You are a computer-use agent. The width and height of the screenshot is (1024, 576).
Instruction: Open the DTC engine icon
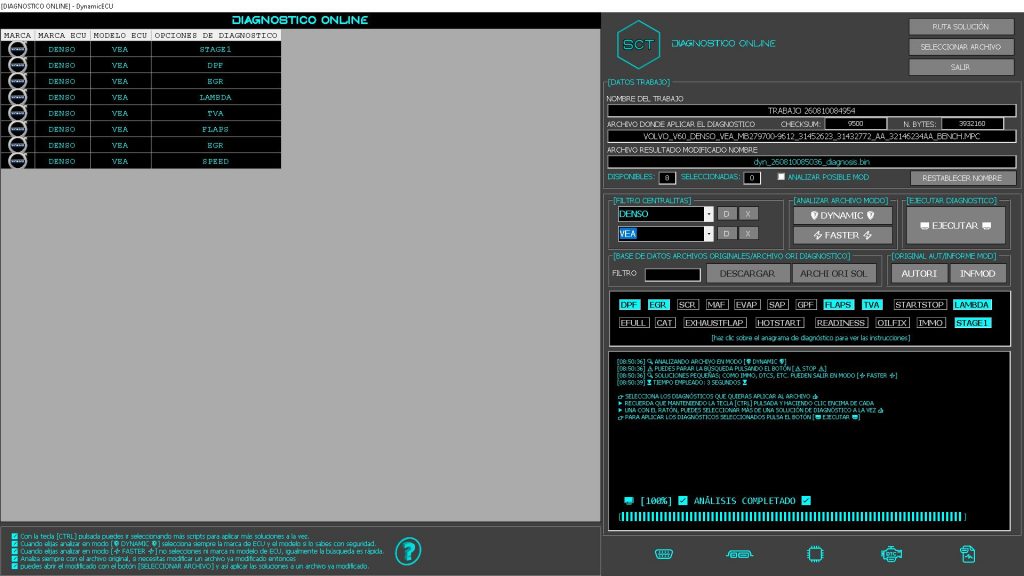point(891,554)
